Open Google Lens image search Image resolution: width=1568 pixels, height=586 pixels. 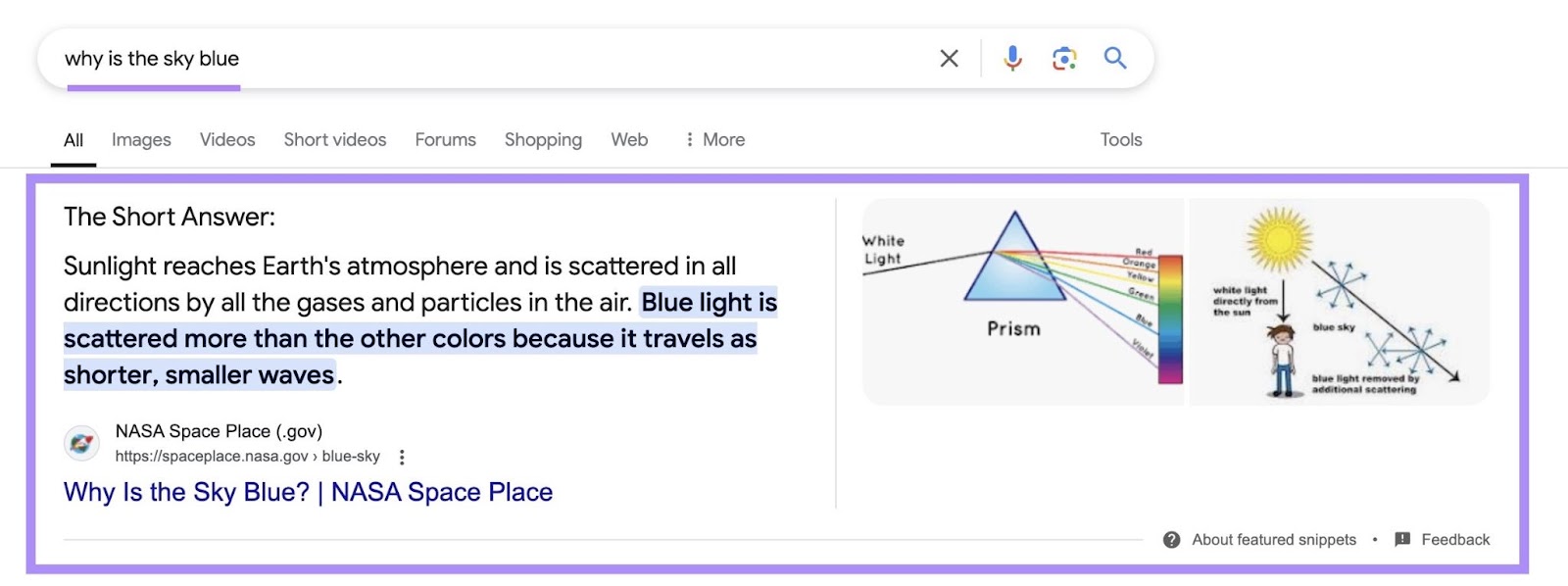coord(1064,58)
